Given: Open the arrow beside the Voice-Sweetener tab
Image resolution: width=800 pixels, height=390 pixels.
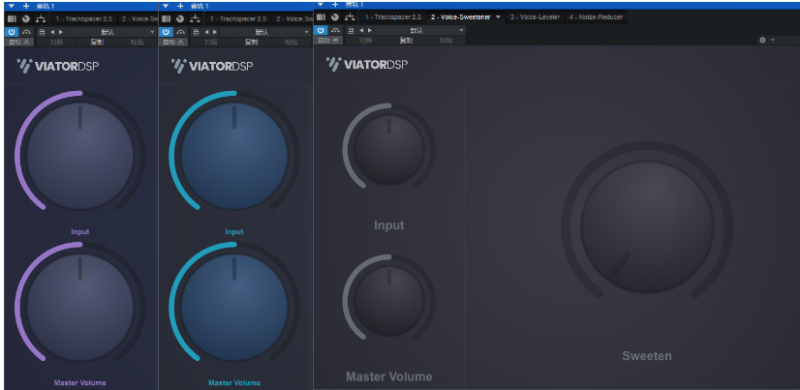Looking at the screenshot, I should tap(498, 17).
